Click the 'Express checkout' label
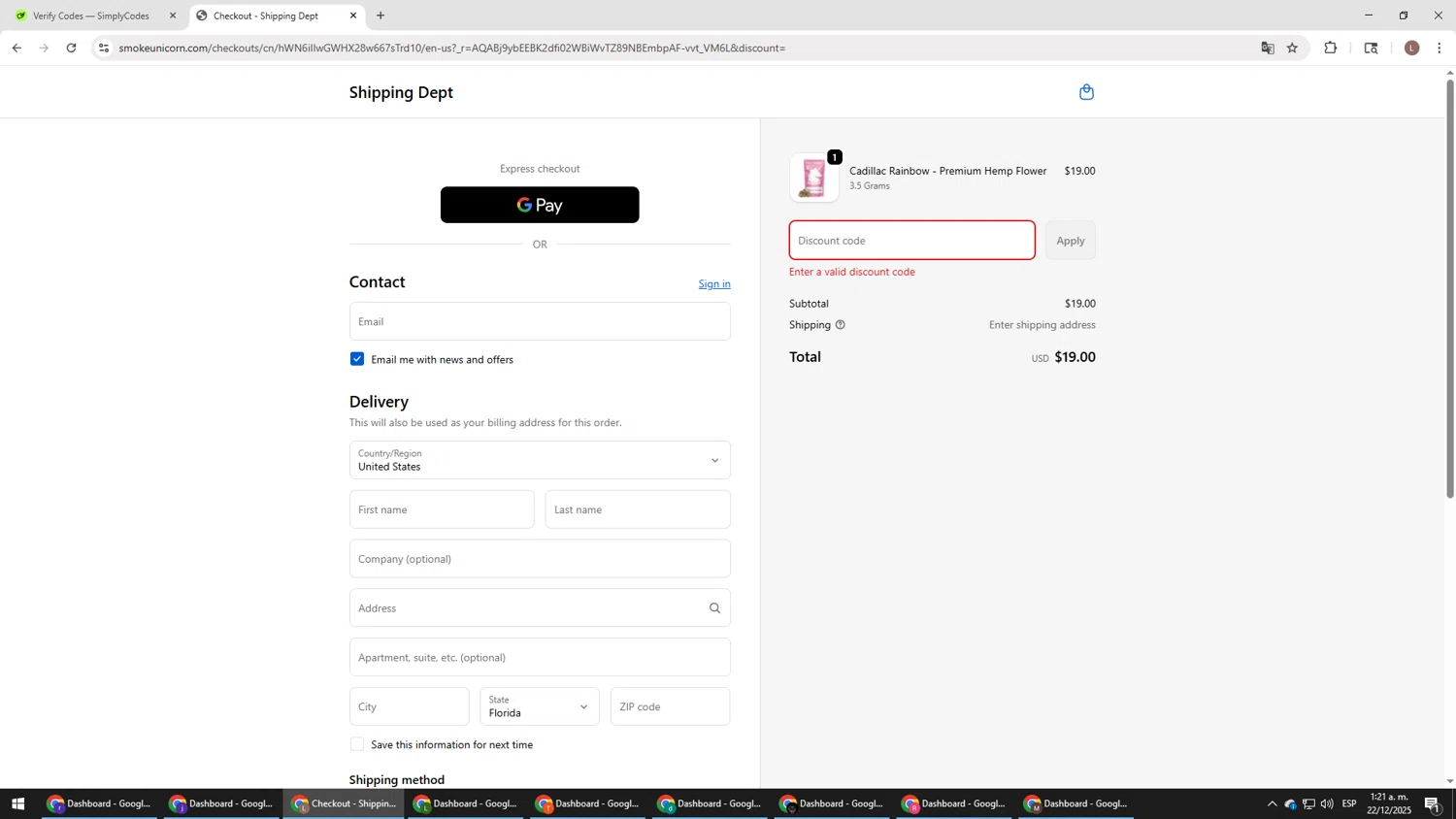The image size is (1456, 819). tap(540, 169)
